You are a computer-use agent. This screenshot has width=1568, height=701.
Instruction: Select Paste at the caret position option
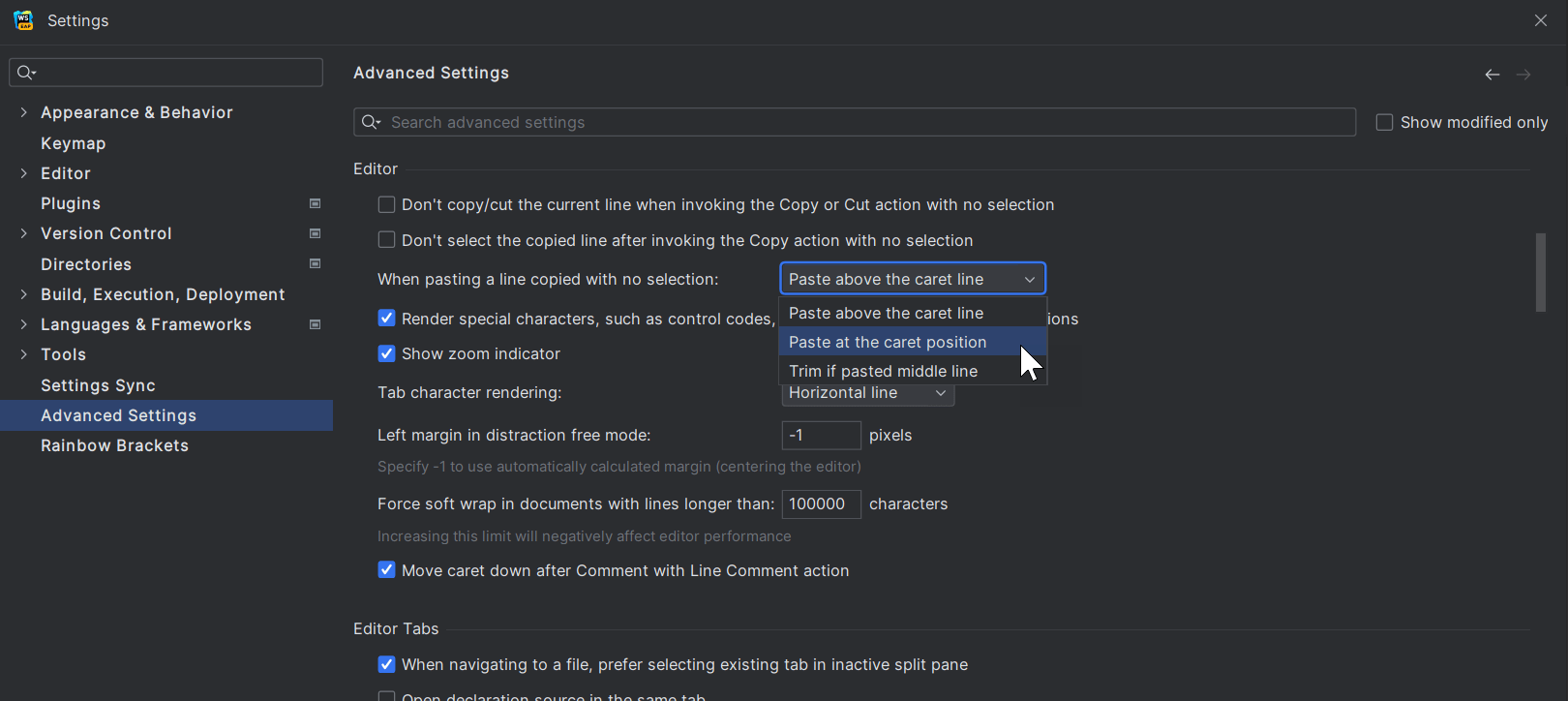(x=888, y=342)
